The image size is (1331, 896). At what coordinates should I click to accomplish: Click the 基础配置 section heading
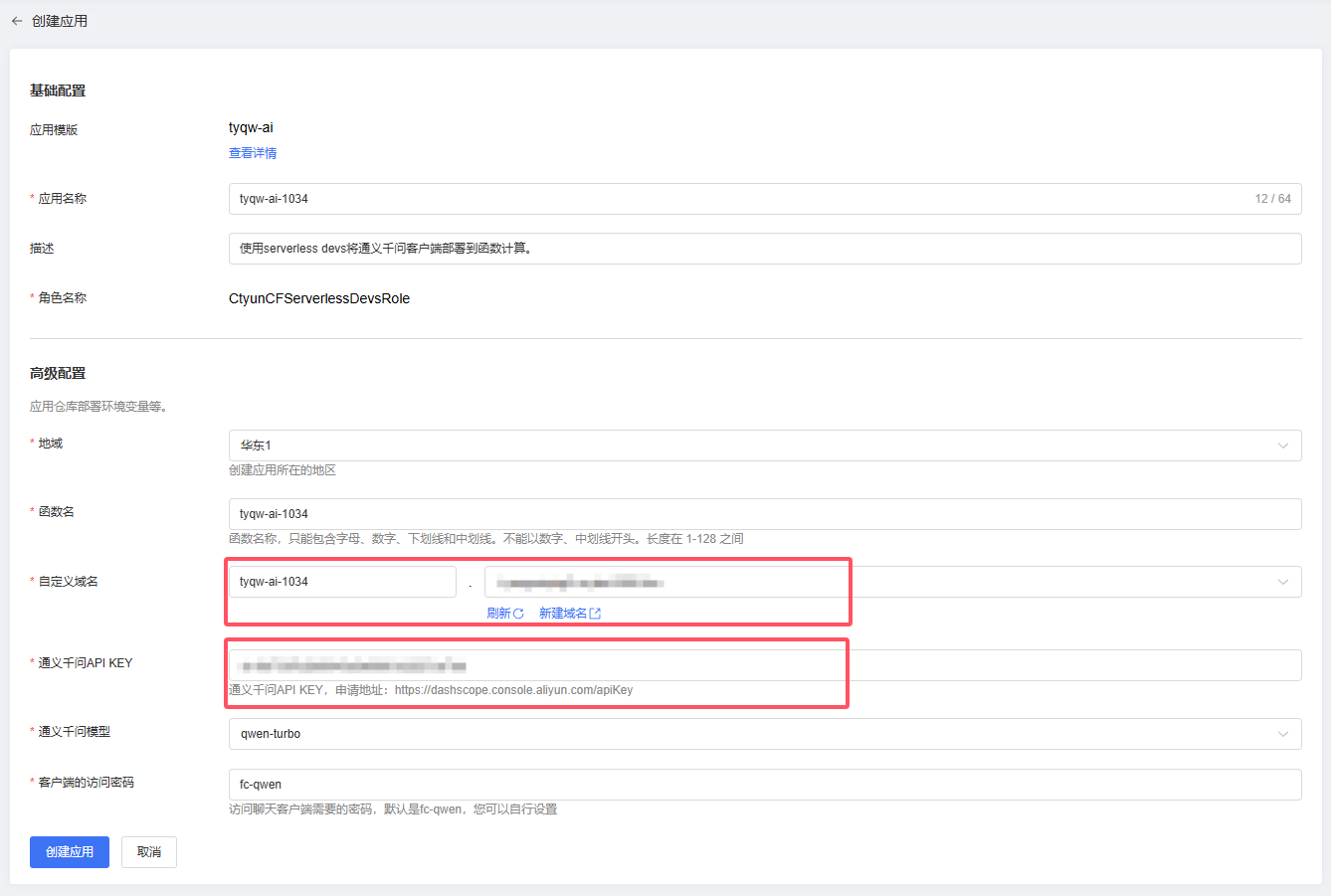click(58, 90)
